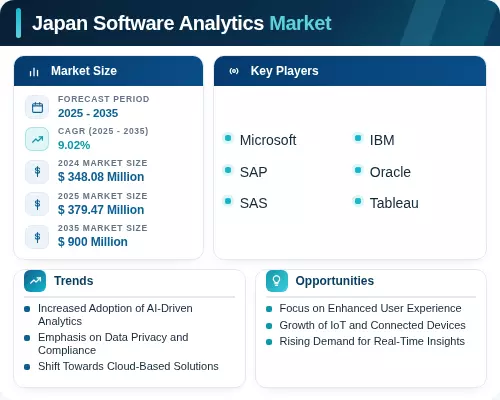This screenshot has width=500, height=400.
Task: Select SAP in key players
Action: [254, 172]
